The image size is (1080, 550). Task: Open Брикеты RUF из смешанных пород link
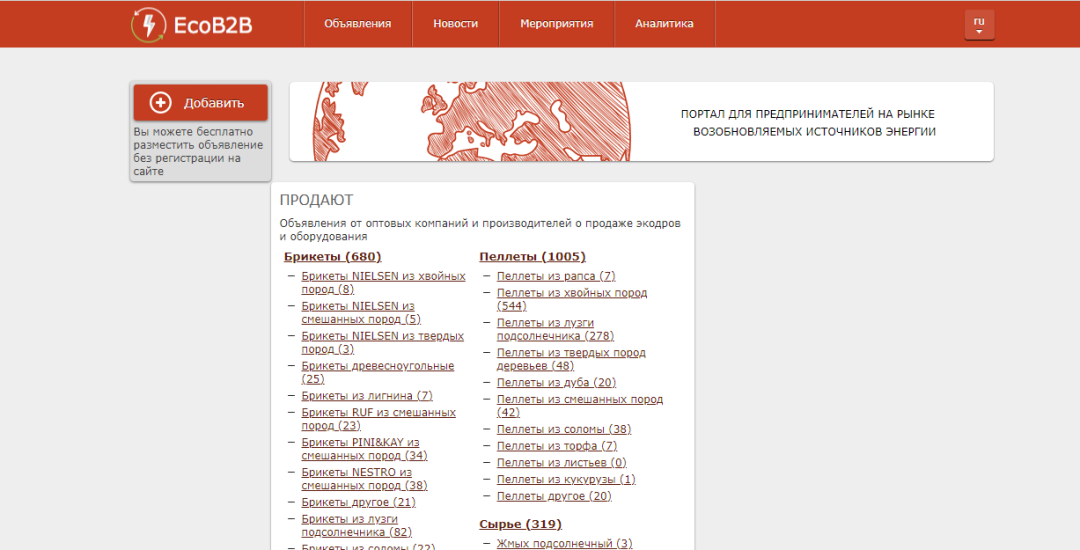click(x=378, y=419)
